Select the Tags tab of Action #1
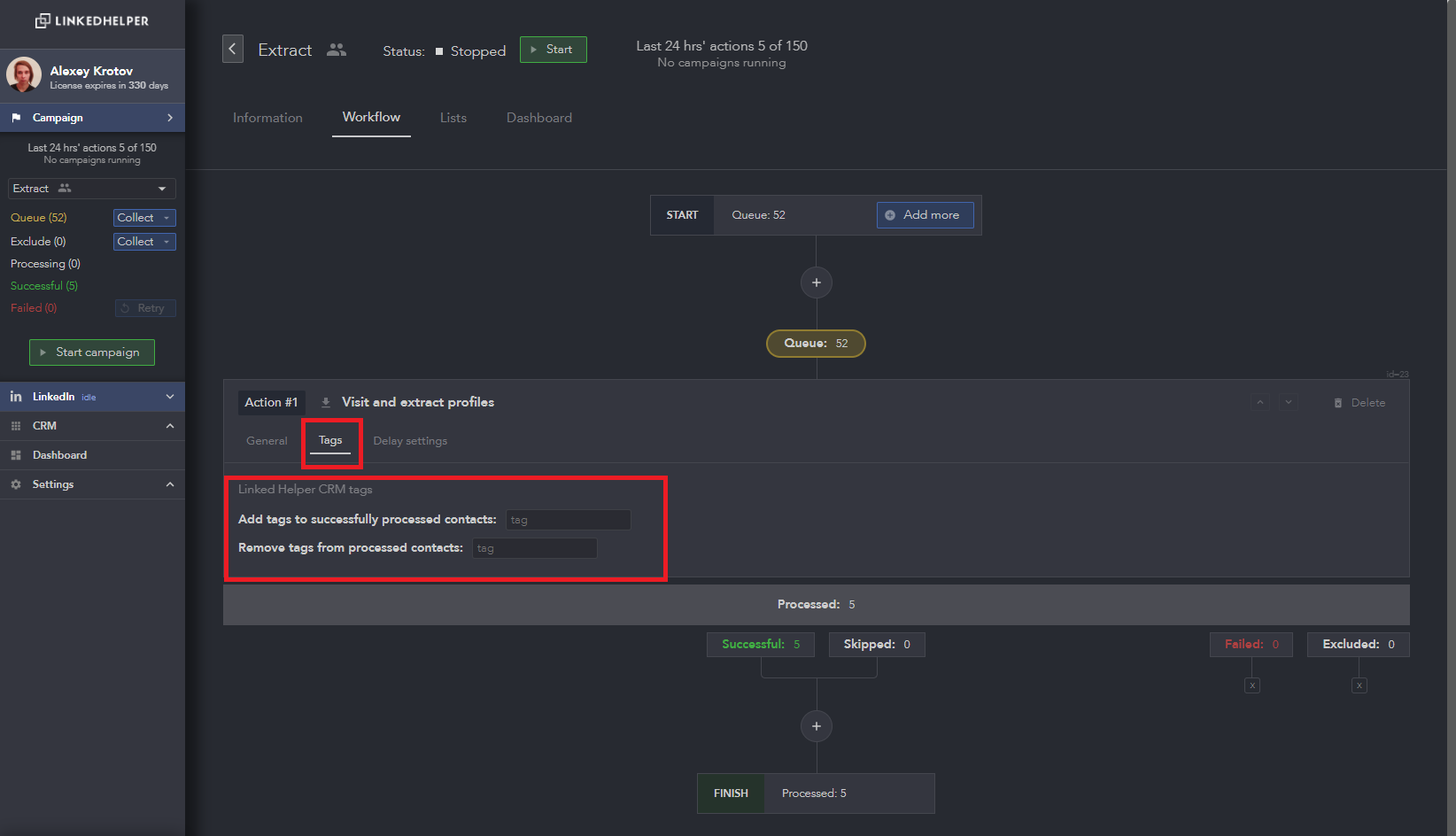This screenshot has height=836, width=1456. (330, 440)
